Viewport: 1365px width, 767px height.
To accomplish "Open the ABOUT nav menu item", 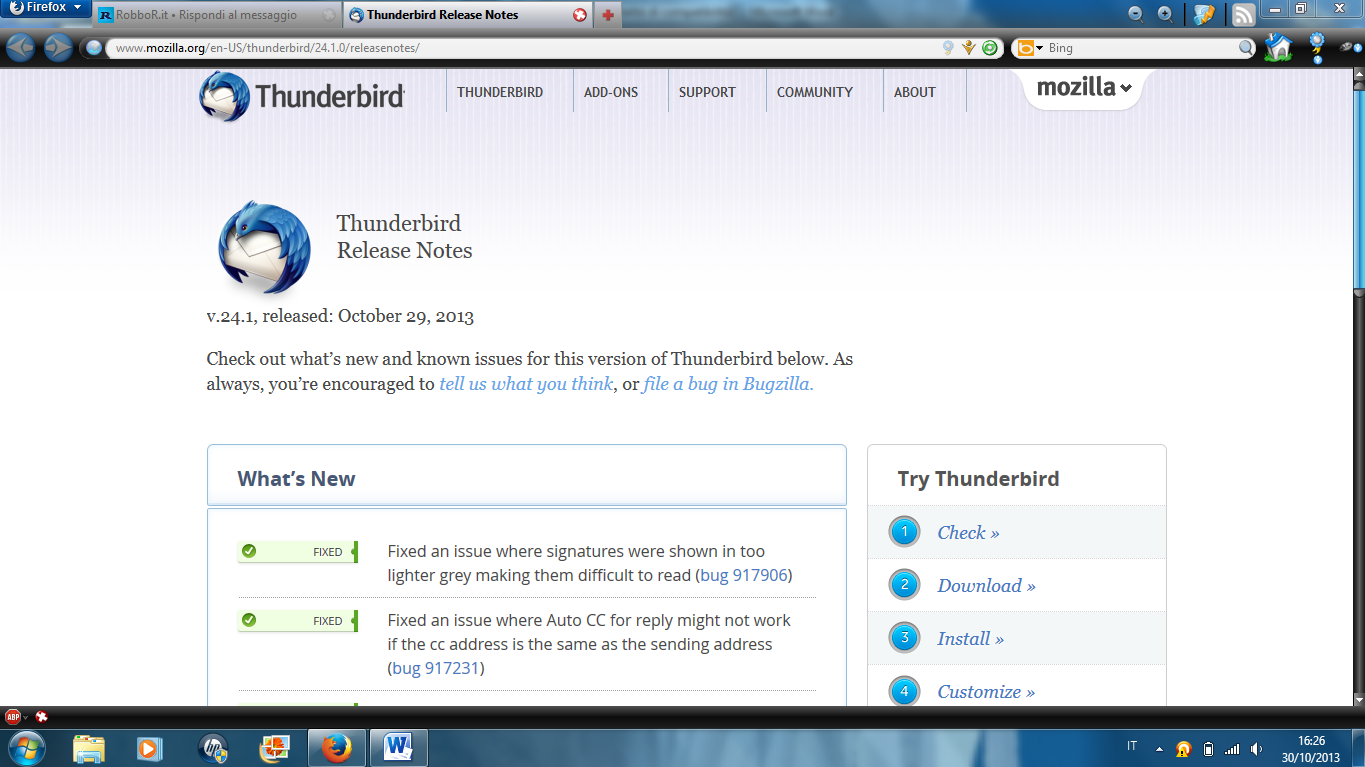I will (915, 92).
